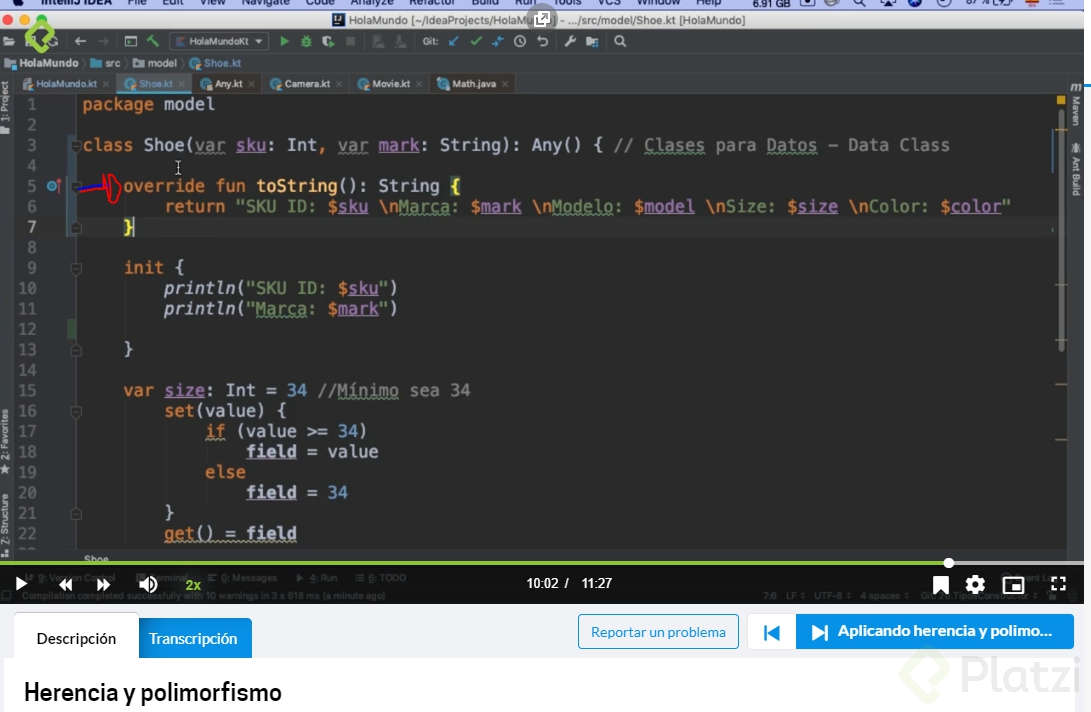Close the Shoe.kt tab
The height and width of the screenshot is (712, 1091).
pos(182,84)
